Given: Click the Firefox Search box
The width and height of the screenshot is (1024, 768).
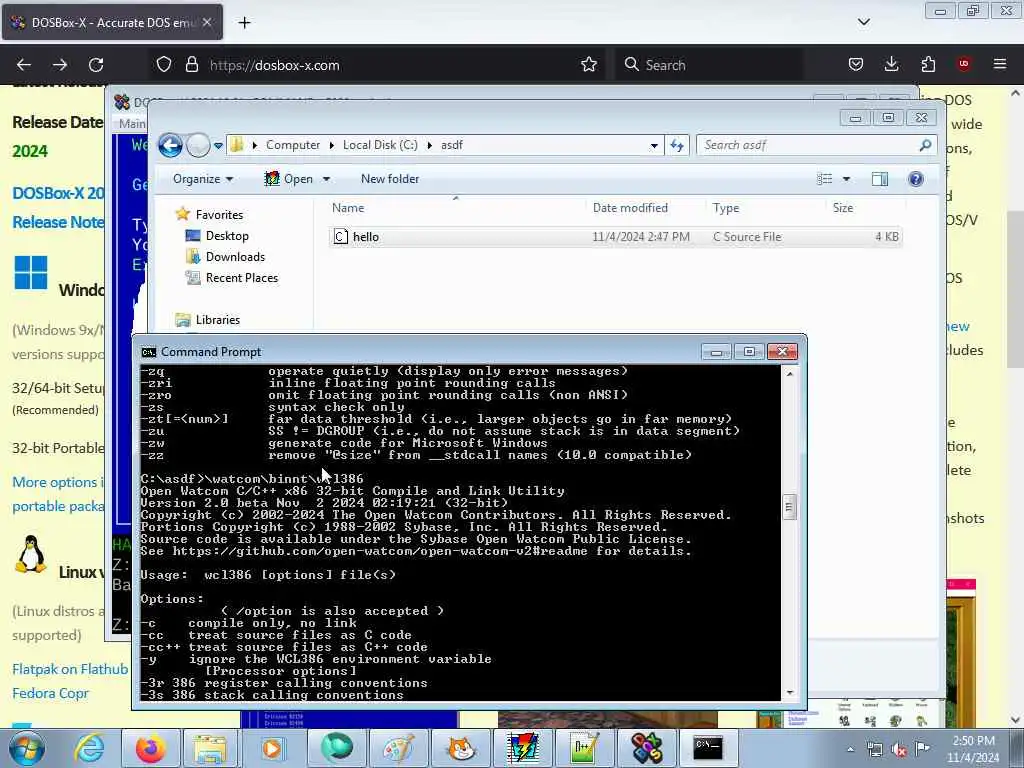Looking at the screenshot, I should tap(709, 65).
